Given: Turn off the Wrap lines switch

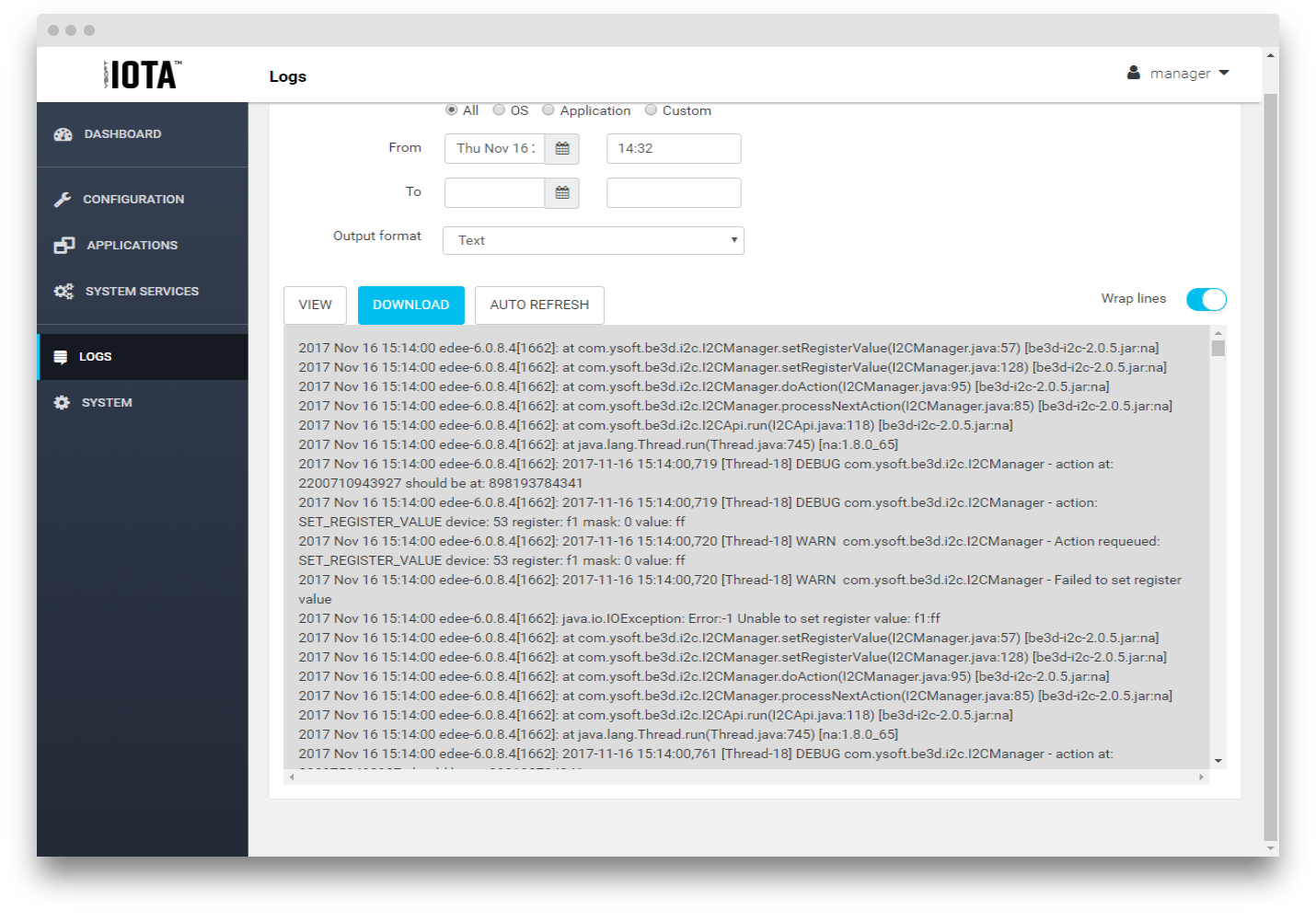Looking at the screenshot, I should click(1206, 299).
